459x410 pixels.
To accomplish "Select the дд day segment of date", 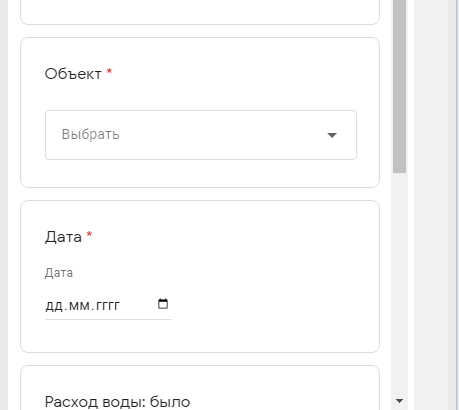I will 54,306.
